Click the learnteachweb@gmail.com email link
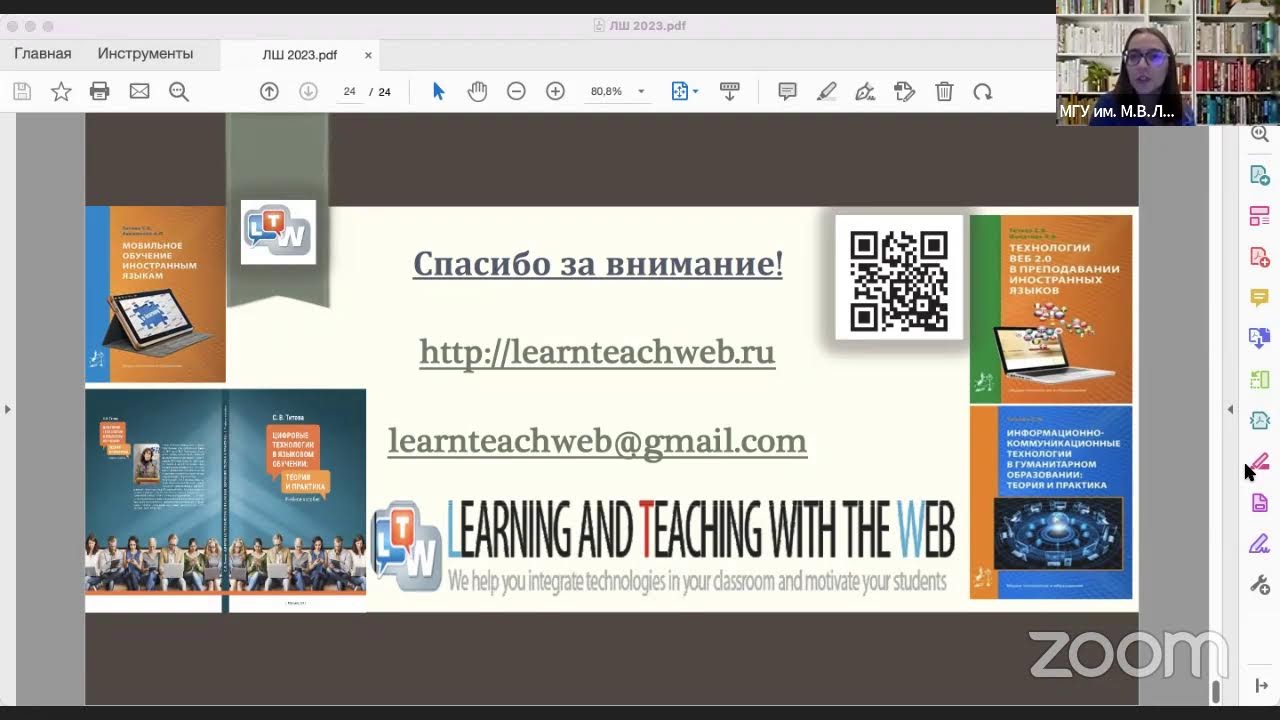The width and height of the screenshot is (1280, 720). [597, 441]
